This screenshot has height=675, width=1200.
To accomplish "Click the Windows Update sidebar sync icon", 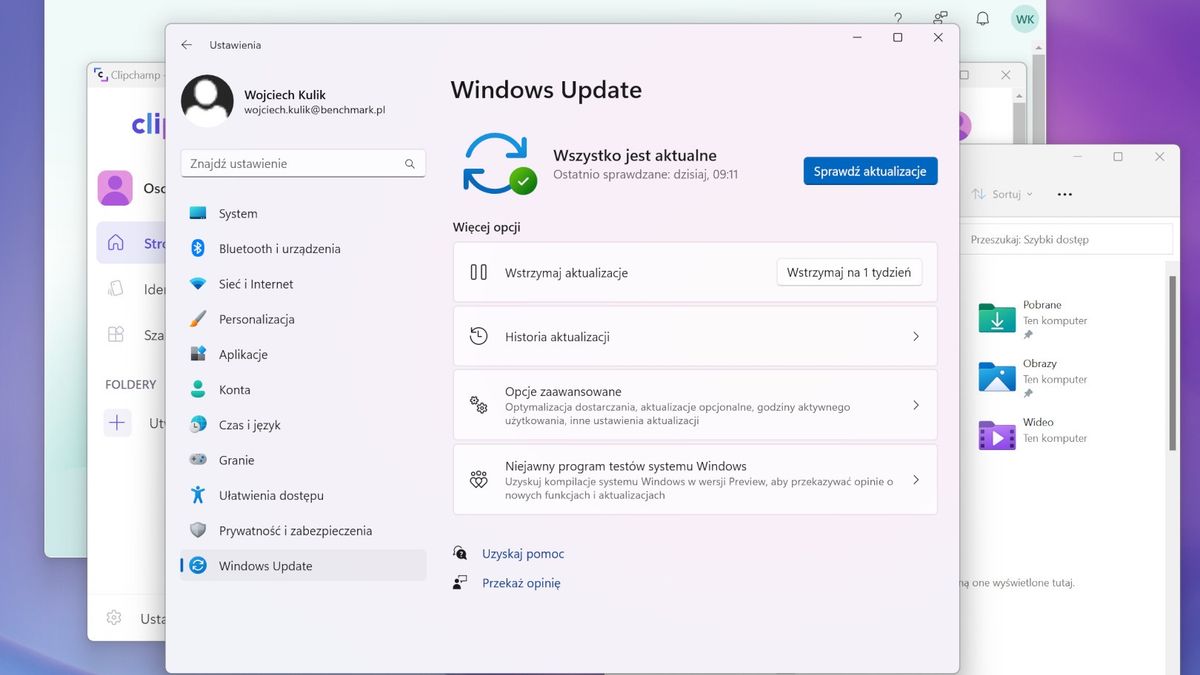I will click(198, 566).
